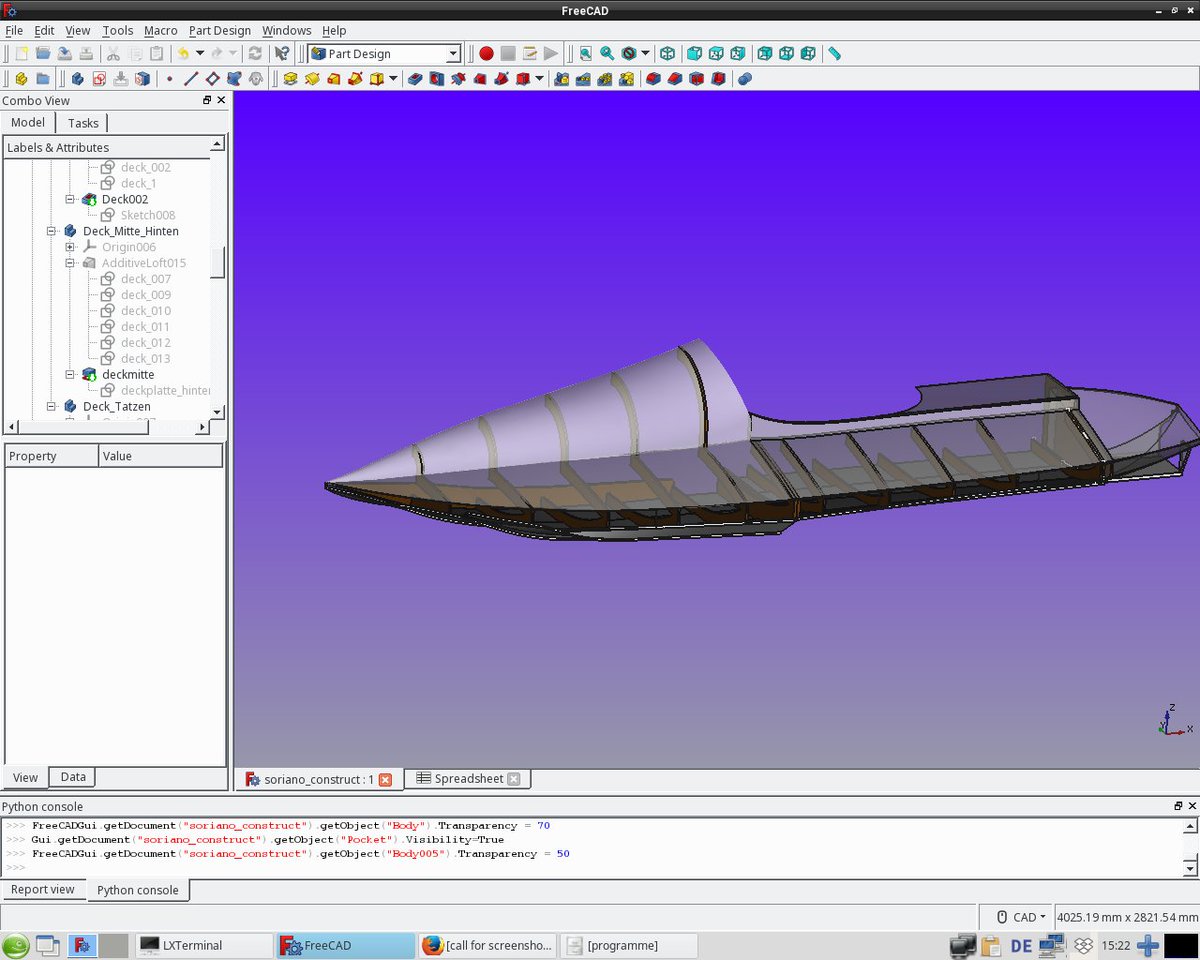Switch to the Tasks tab

[x=83, y=123]
